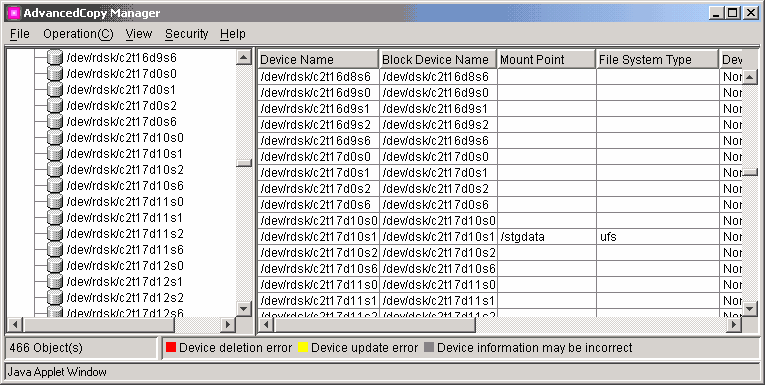Open the File menu

coord(20,34)
